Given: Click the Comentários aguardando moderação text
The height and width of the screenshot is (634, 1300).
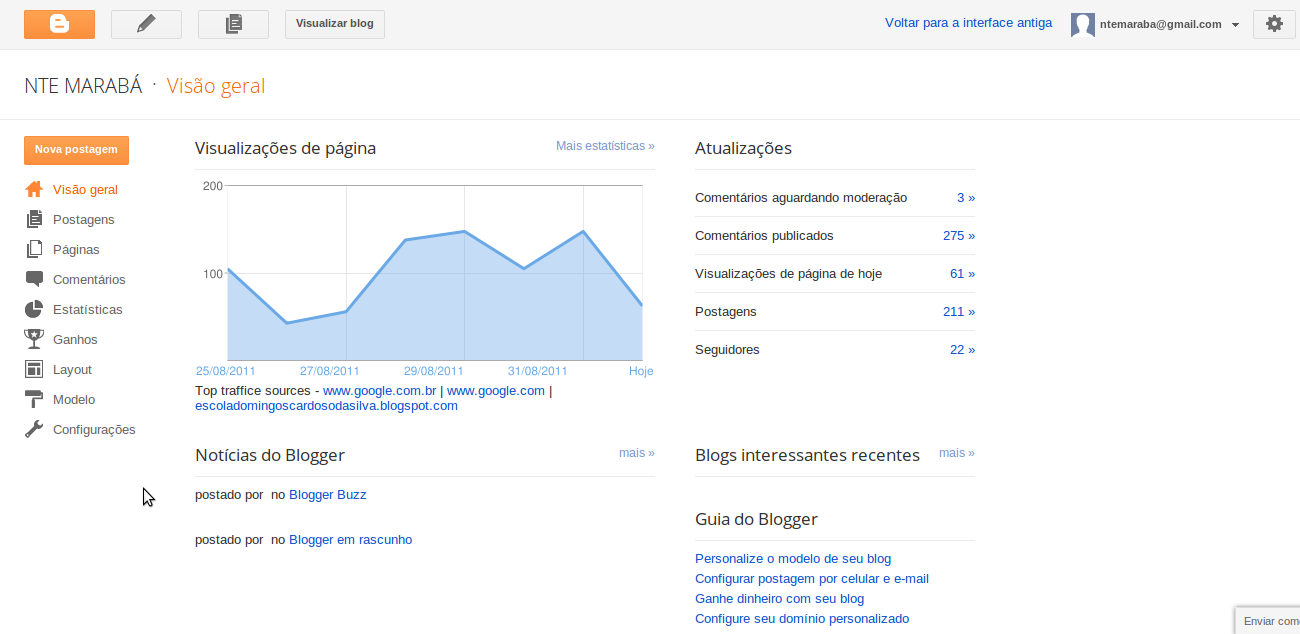Looking at the screenshot, I should tap(801, 197).
